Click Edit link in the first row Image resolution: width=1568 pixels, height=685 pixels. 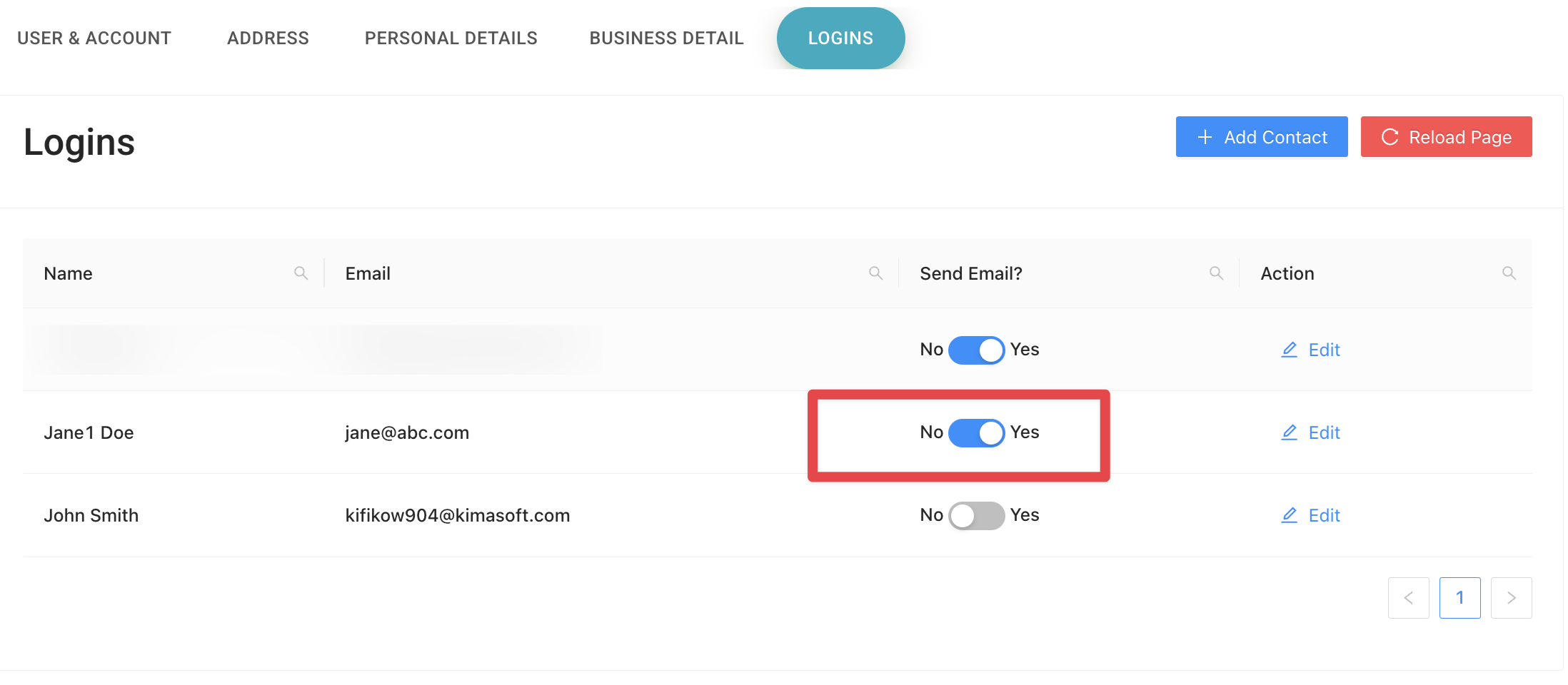[x=1323, y=350]
